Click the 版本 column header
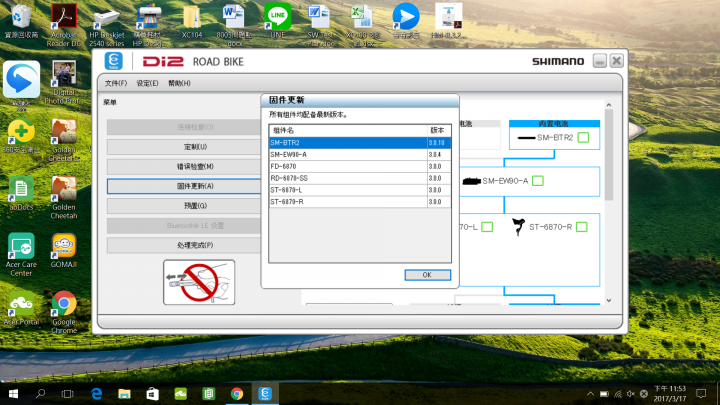720x405 pixels. [x=439, y=130]
